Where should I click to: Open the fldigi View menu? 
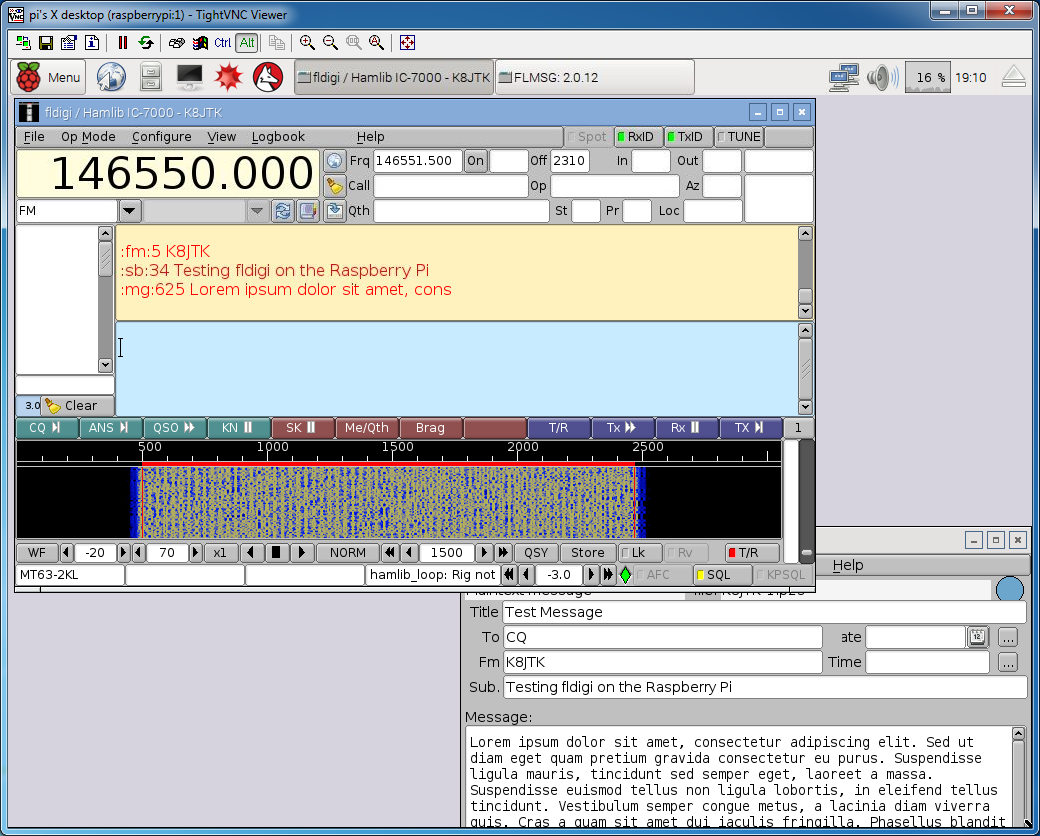(222, 137)
